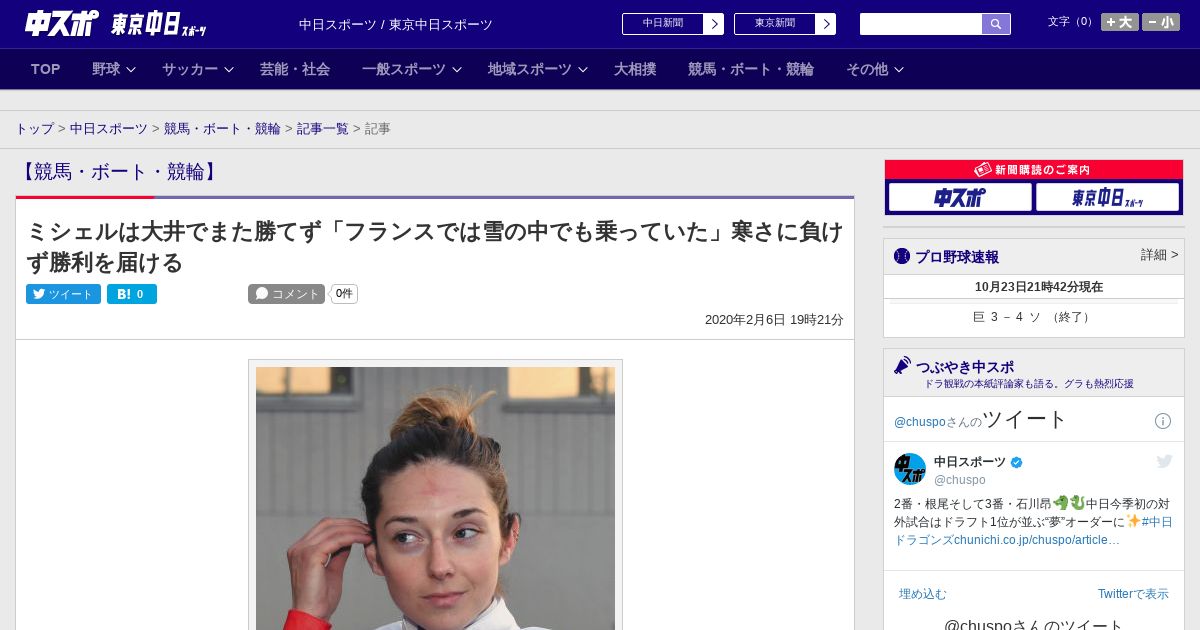Click the Twitter bird icon in tweet
The width and height of the screenshot is (1200, 630).
[1164, 461]
